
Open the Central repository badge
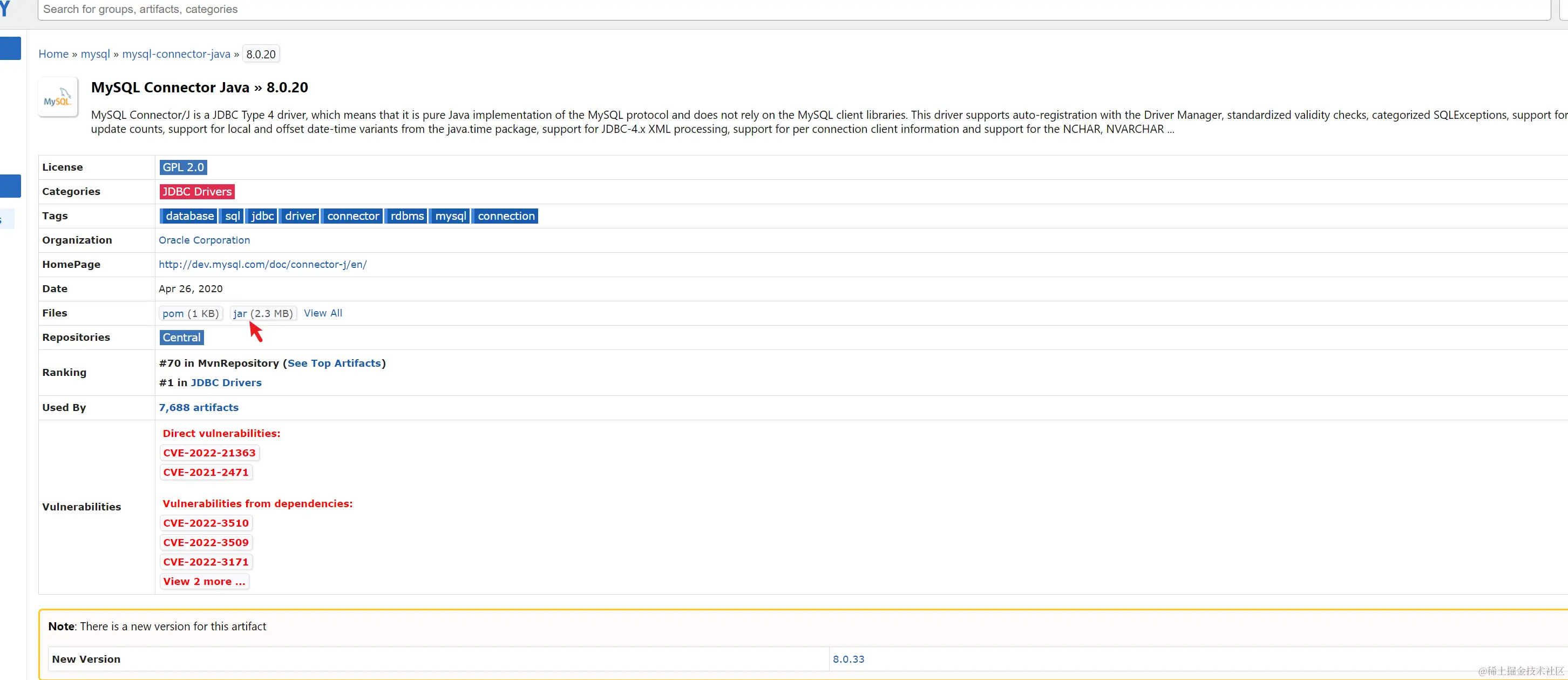point(181,338)
